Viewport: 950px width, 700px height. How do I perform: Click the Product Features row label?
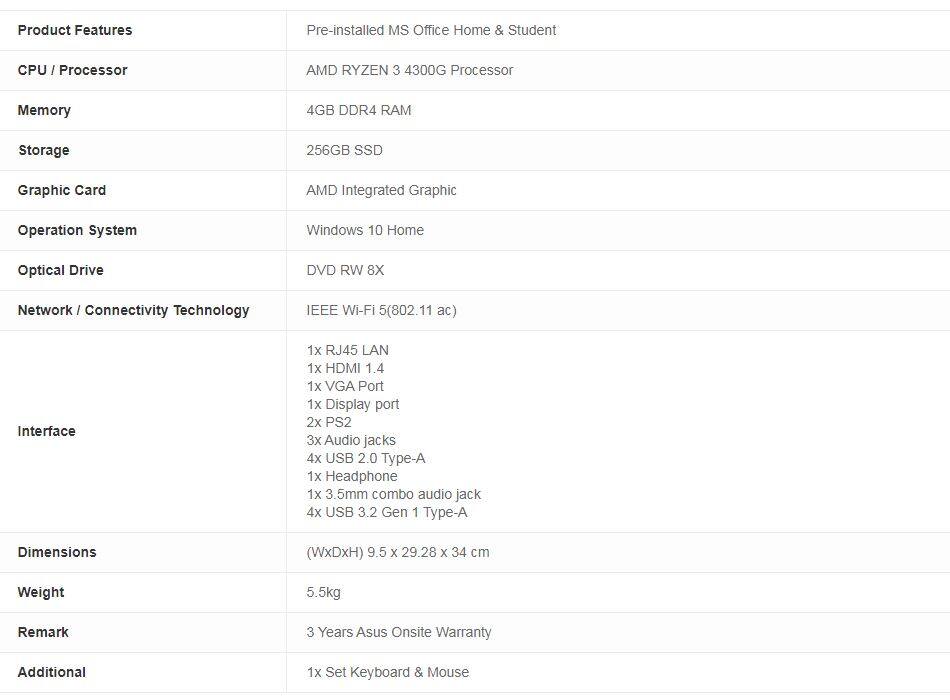pyautogui.click(x=75, y=30)
